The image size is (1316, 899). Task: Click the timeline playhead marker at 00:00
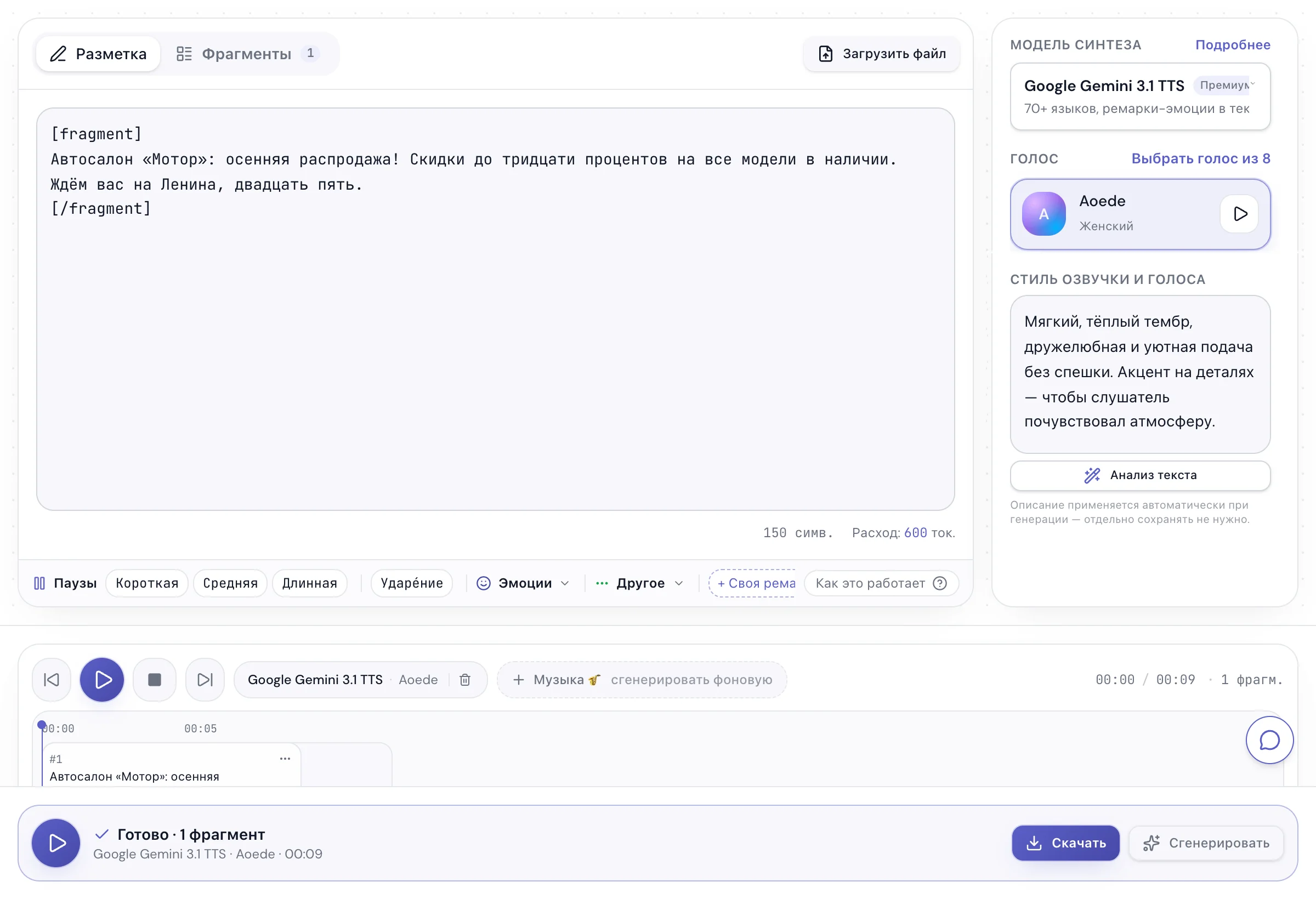tap(41, 725)
